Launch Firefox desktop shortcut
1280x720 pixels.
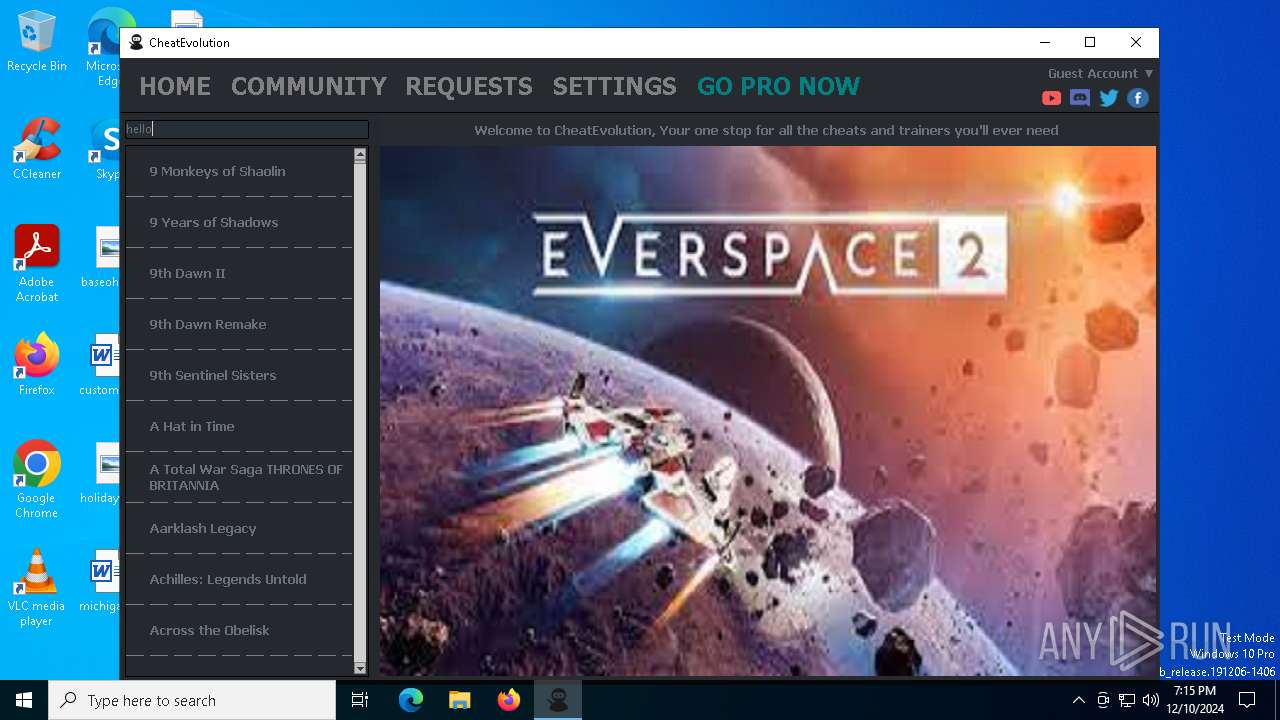tap(37, 365)
